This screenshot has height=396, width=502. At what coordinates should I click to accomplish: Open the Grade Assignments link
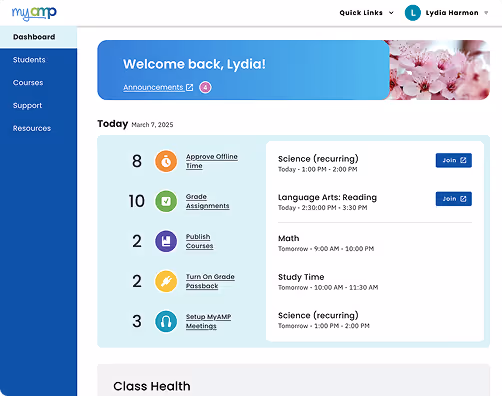(x=207, y=201)
